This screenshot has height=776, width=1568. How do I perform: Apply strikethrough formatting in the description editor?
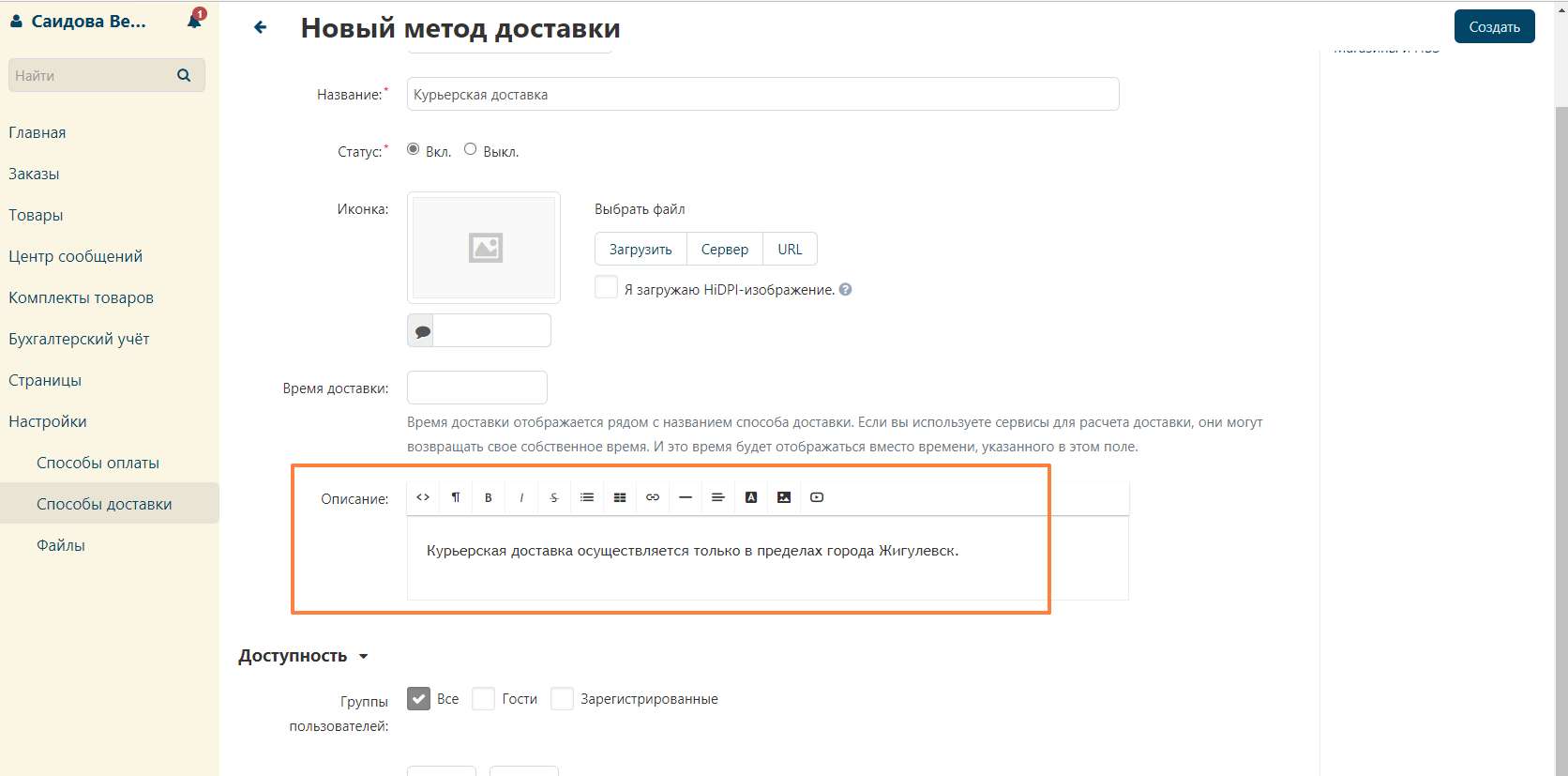554,497
